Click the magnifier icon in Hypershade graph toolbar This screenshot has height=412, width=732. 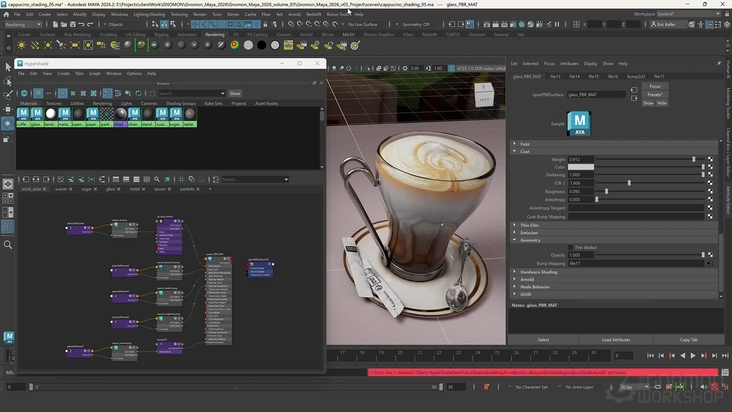pos(157,179)
